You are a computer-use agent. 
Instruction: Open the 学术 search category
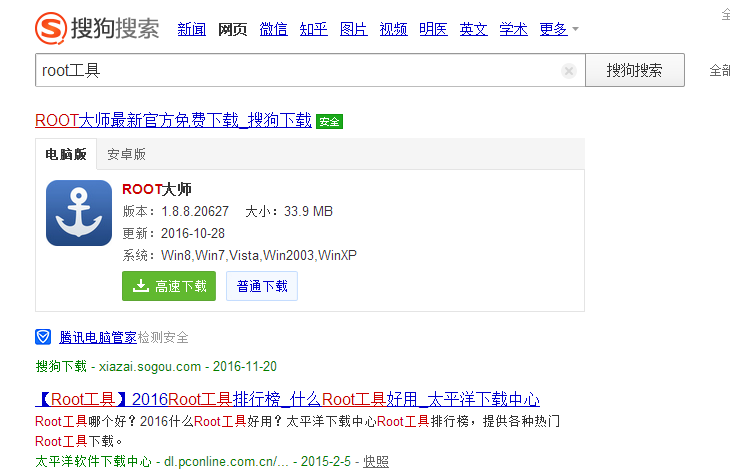tap(514, 29)
